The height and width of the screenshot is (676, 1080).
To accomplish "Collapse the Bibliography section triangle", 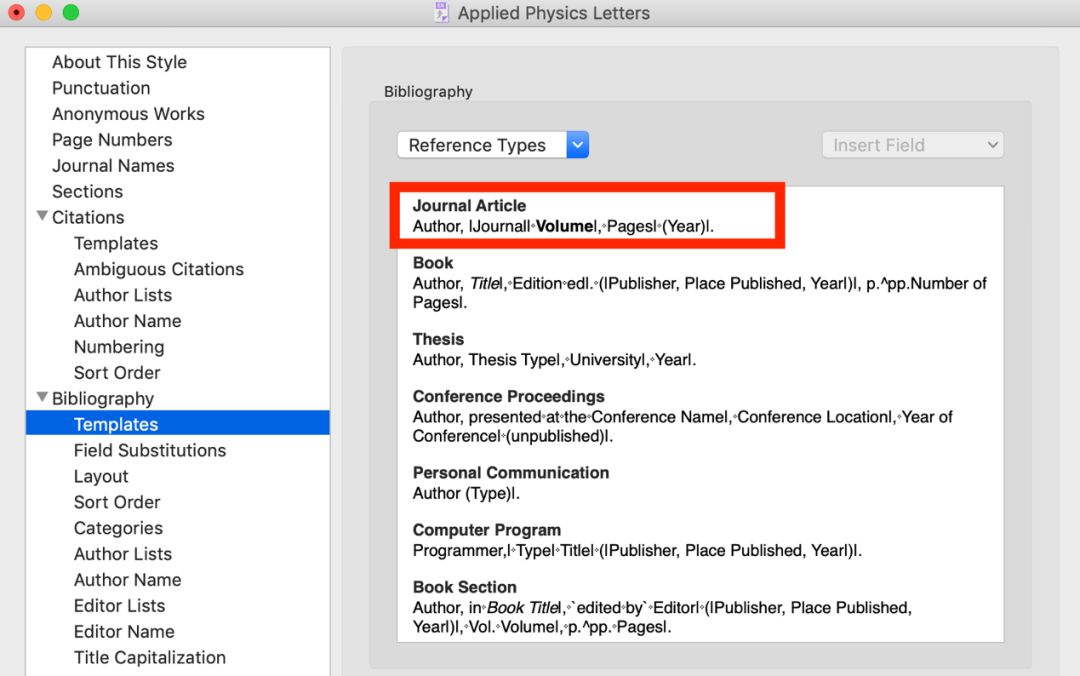I will click(42, 397).
